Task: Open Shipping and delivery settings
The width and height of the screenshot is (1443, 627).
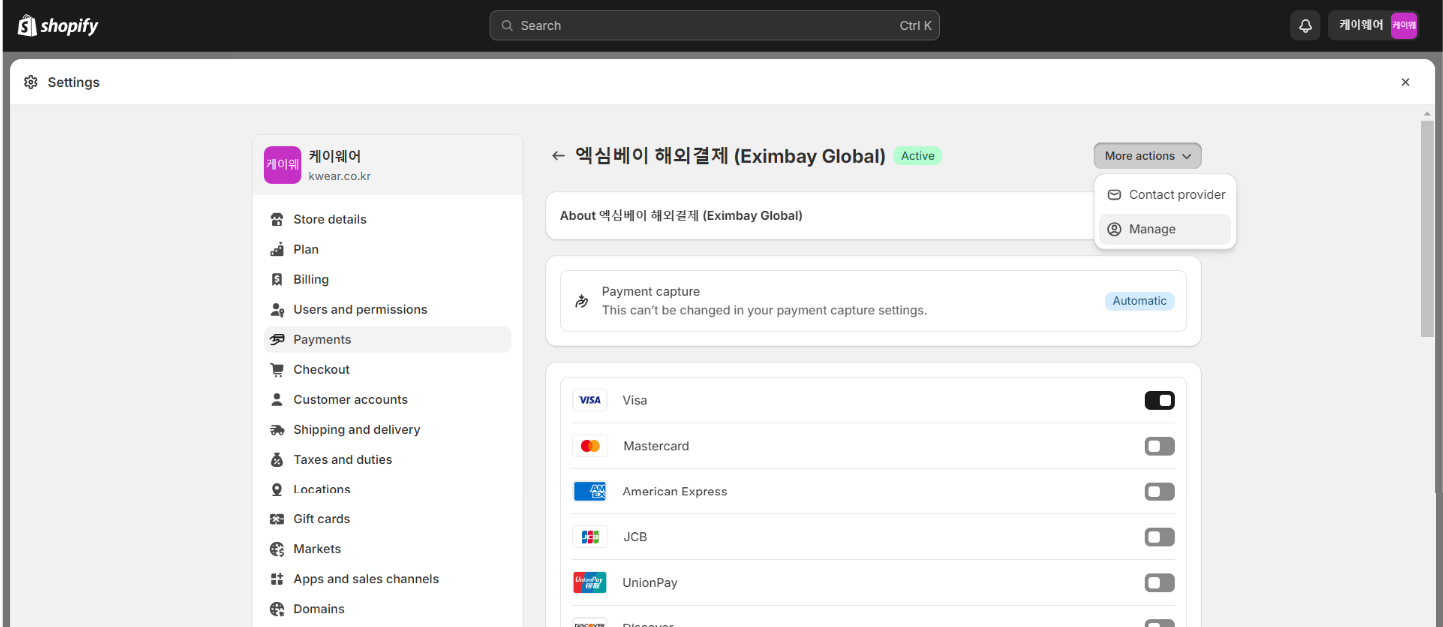Action: pyautogui.click(x=387, y=430)
